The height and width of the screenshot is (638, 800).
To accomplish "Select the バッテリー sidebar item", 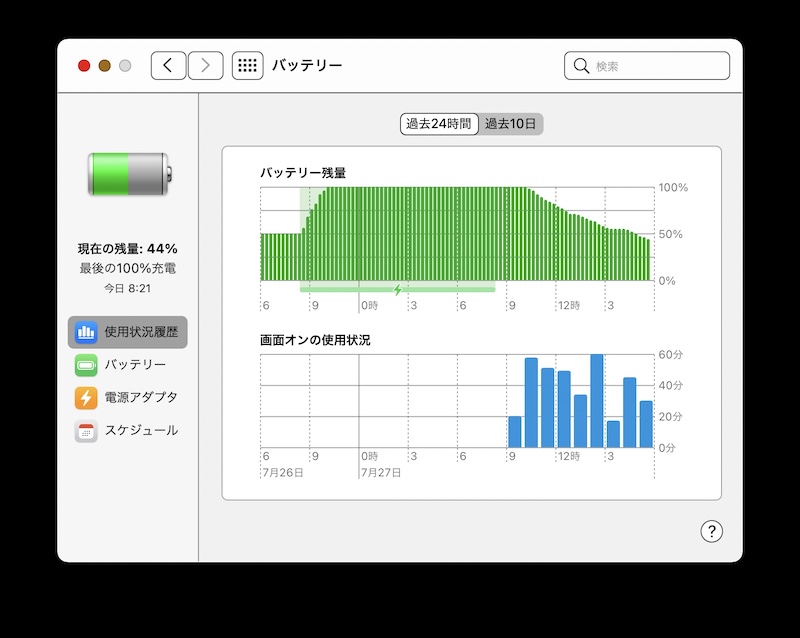I will coord(123,365).
